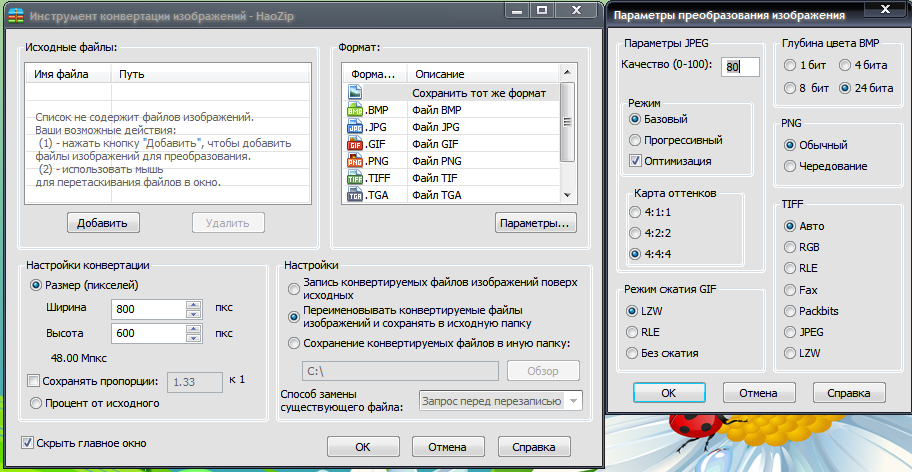This screenshot has height=472, width=912.
Task: Decrease height with 'Высота' down arrow
Action: click(194, 338)
